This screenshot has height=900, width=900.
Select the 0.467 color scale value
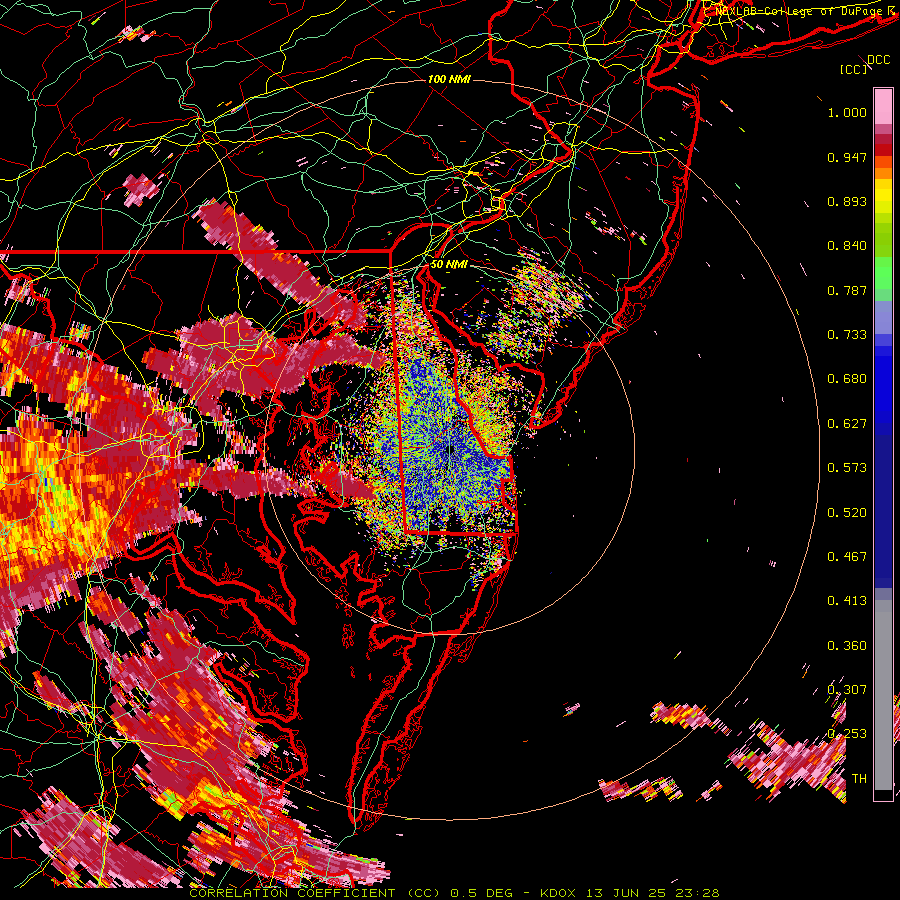[x=847, y=557]
